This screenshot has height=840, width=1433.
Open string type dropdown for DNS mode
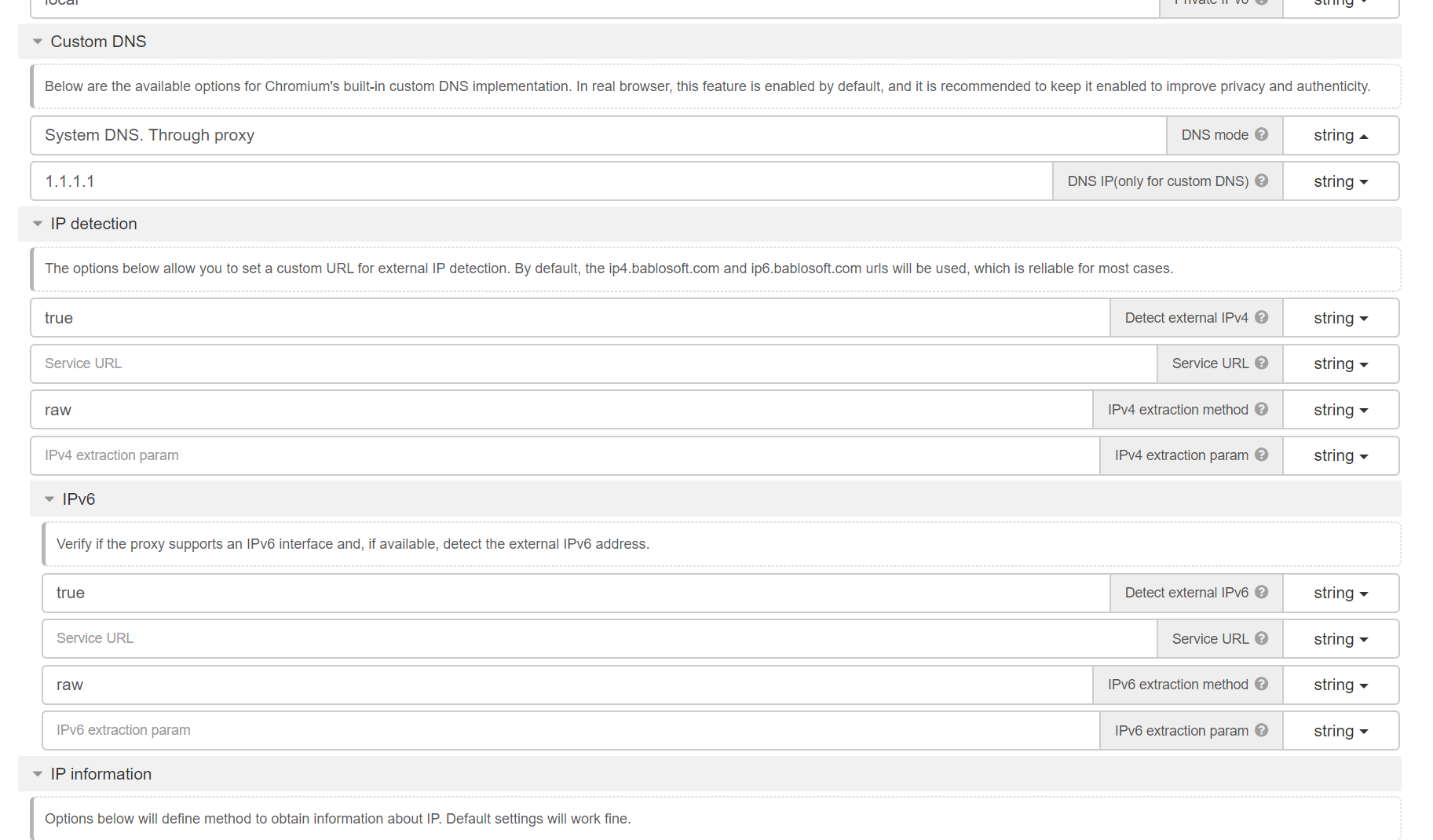click(x=1340, y=136)
